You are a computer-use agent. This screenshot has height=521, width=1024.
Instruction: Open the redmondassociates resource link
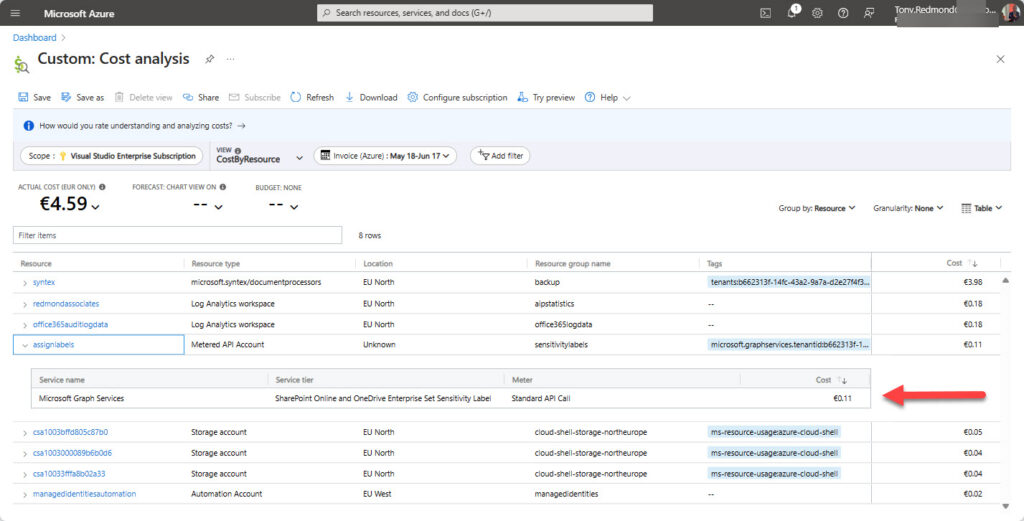(66, 304)
